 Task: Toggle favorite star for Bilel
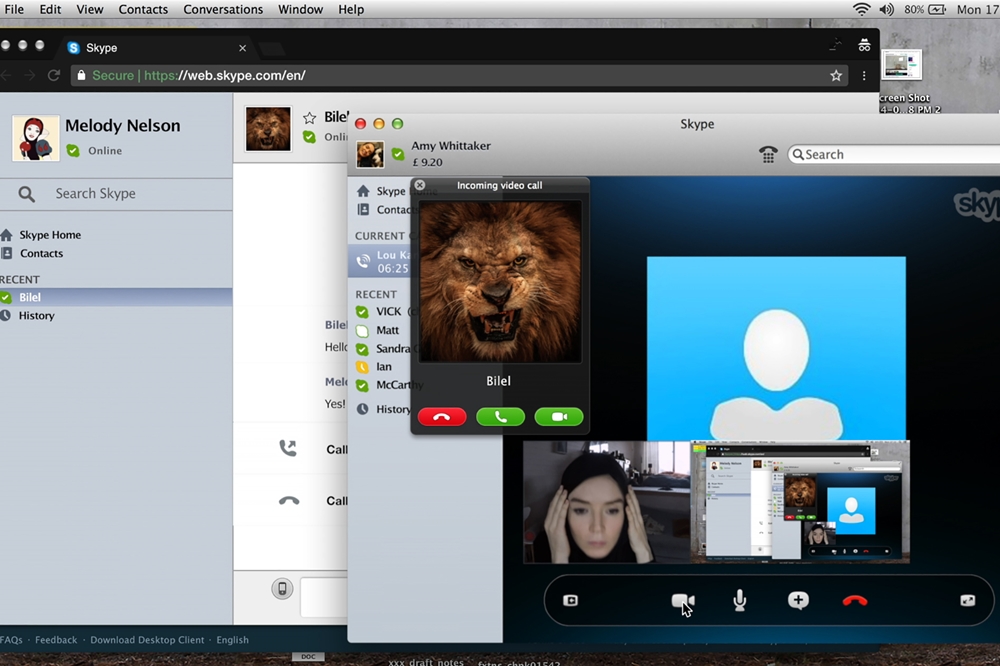click(309, 117)
